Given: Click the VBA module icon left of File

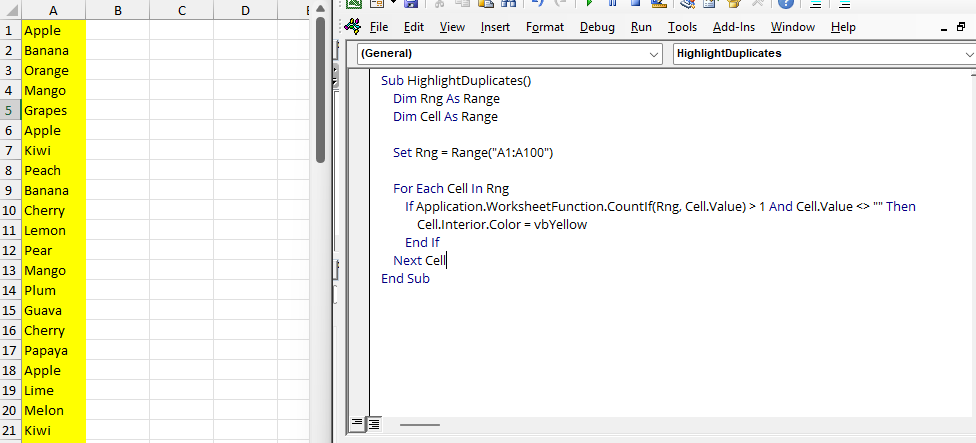Looking at the screenshot, I should pyautogui.click(x=352, y=27).
